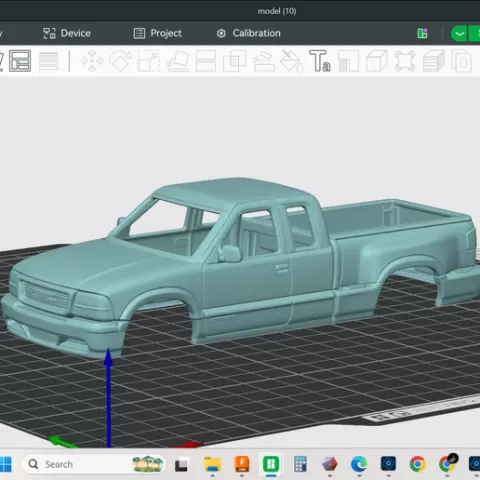
Task: Open the dark blue camera app after Edge
Action: click(388, 464)
